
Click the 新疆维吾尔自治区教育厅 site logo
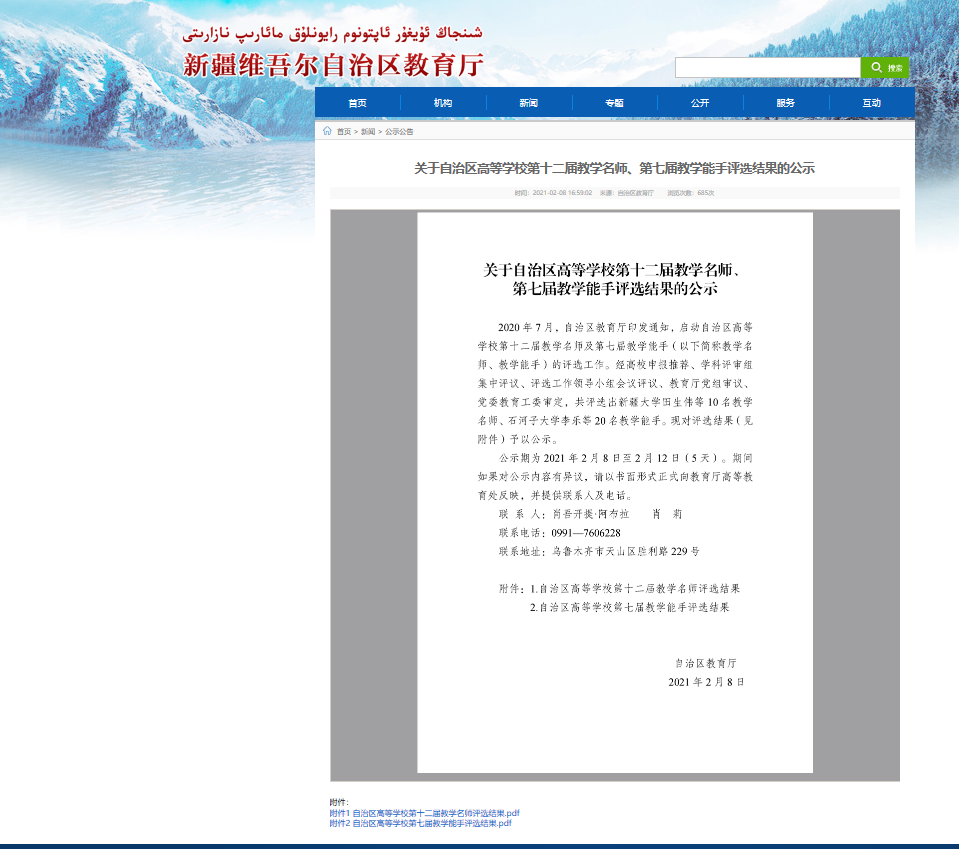click(x=333, y=65)
